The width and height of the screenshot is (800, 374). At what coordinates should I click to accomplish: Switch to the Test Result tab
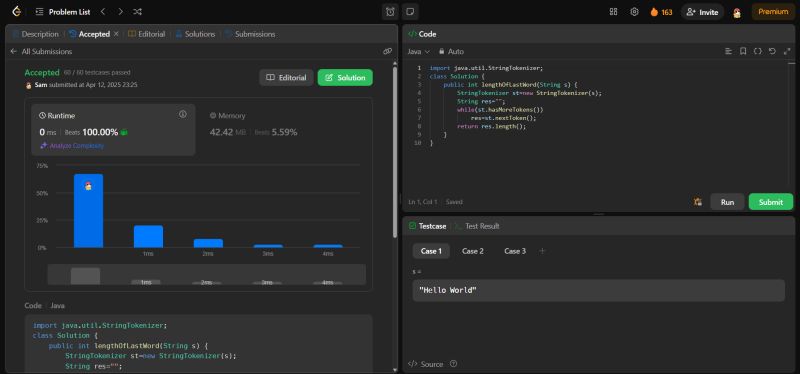477,226
